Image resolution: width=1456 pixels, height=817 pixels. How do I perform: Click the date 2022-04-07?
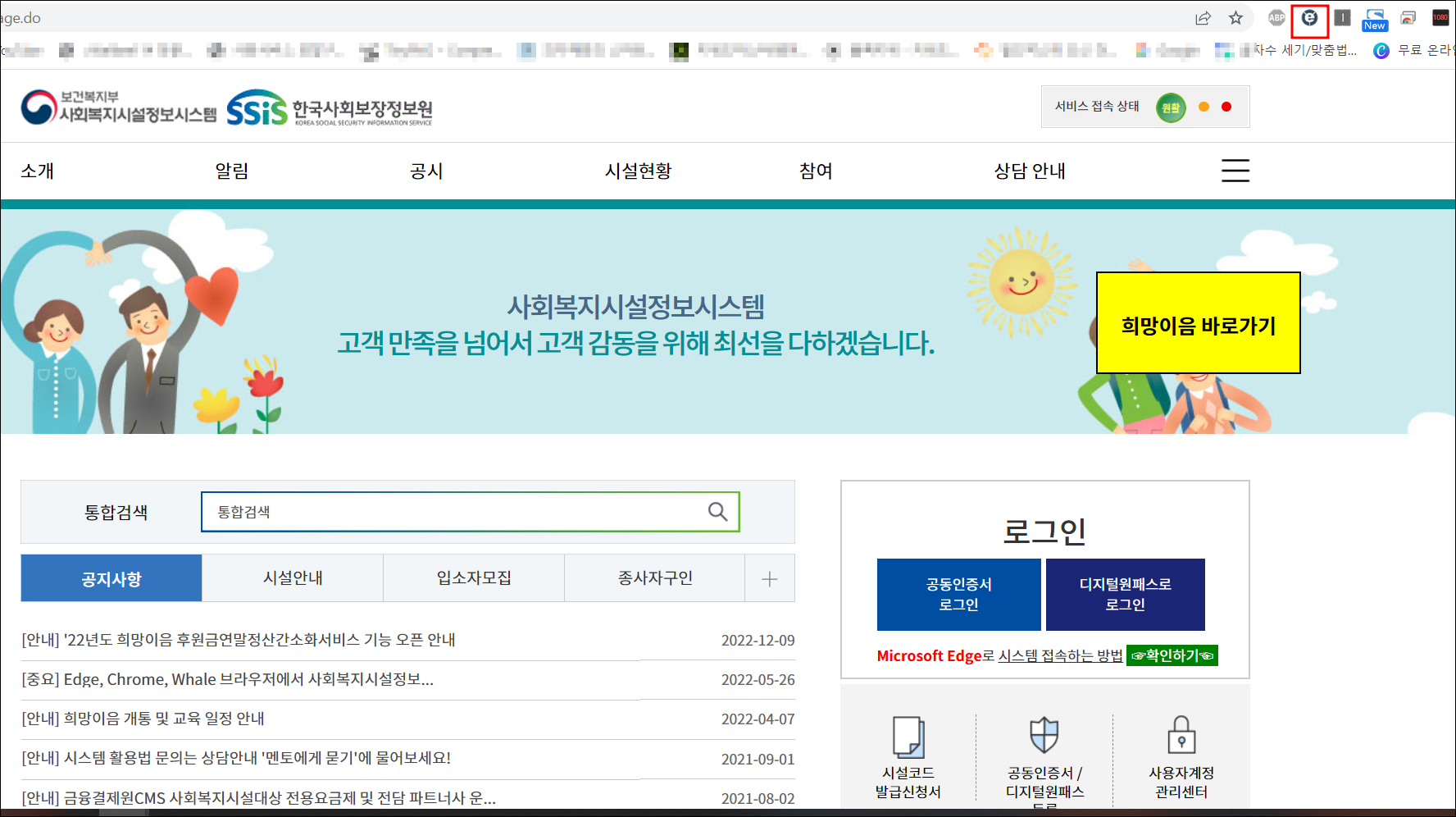click(x=758, y=719)
